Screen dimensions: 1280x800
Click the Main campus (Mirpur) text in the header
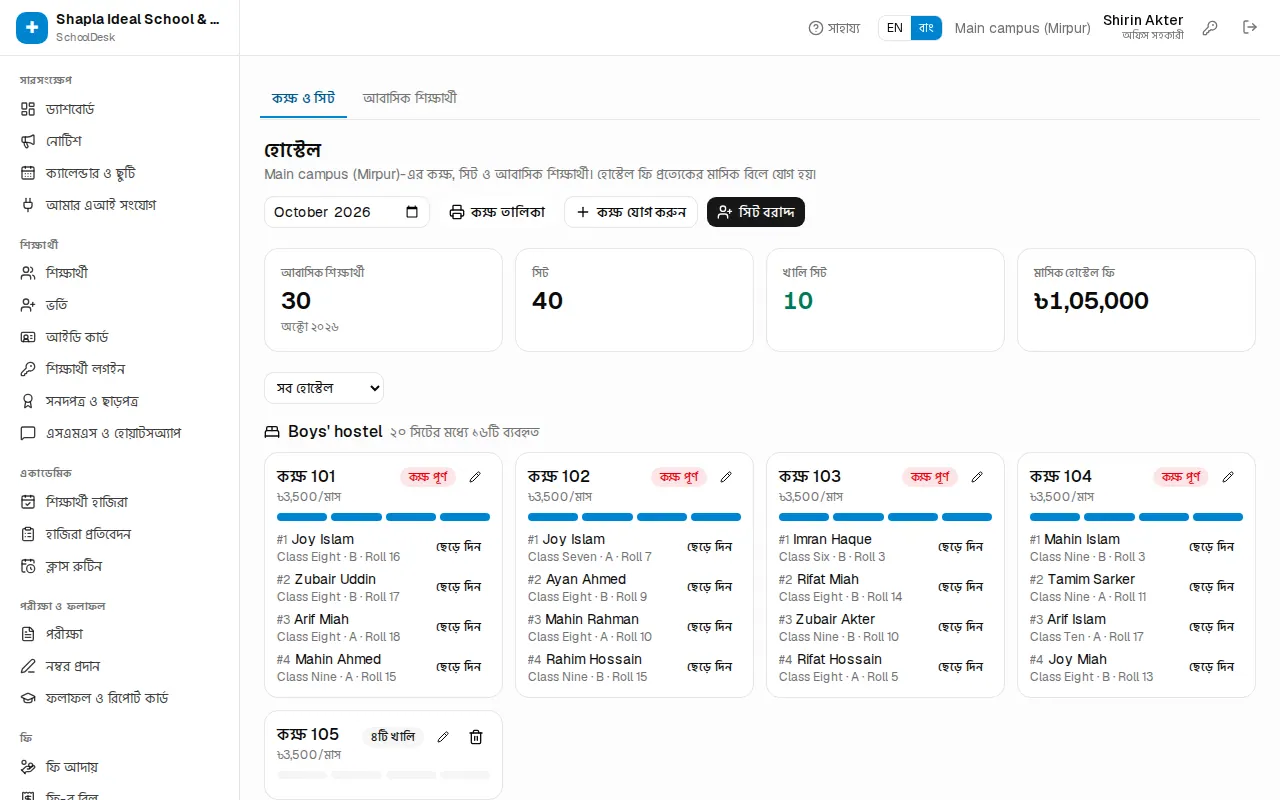coord(1022,28)
